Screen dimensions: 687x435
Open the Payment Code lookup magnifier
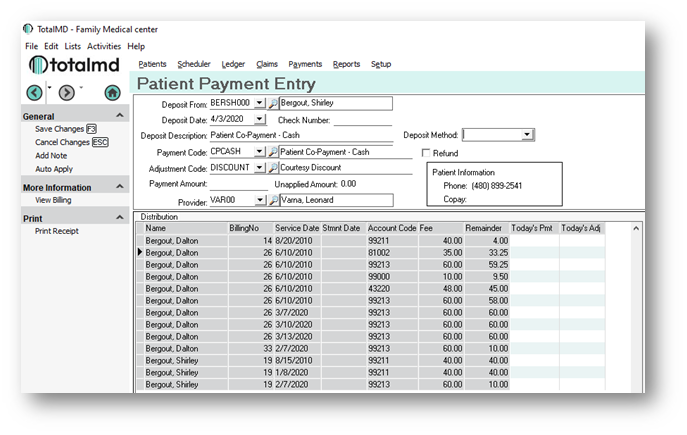coord(273,152)
